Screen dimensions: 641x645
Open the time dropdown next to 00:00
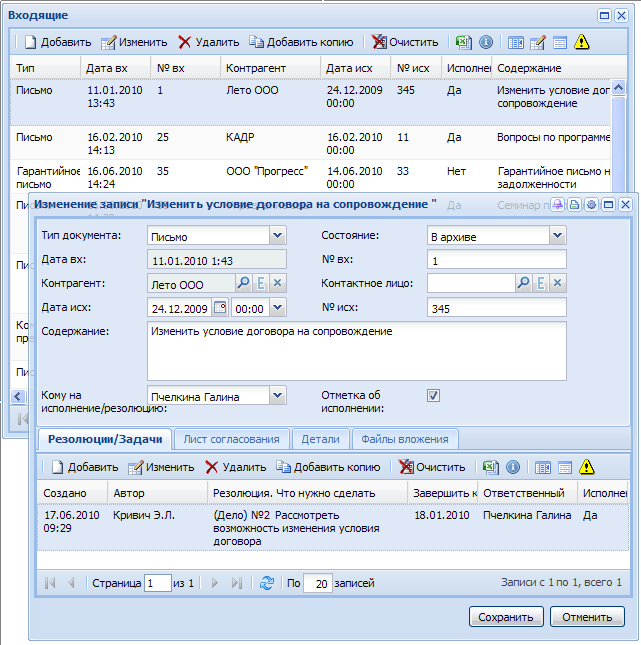[x=277, y=308]
